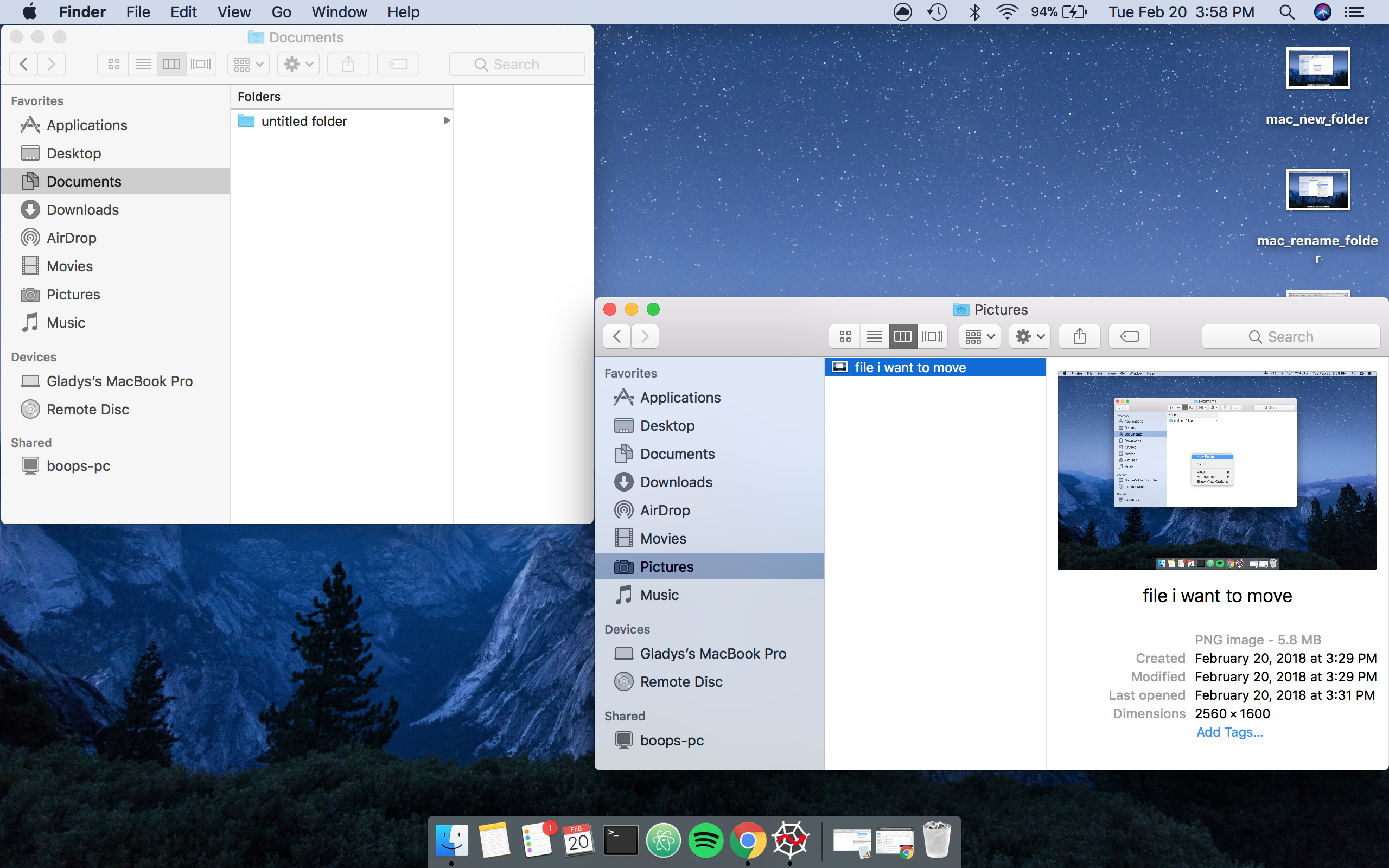The image size is (1389, 868).
Task: Open Terminal from Dock
Action: tap(621, 840)
